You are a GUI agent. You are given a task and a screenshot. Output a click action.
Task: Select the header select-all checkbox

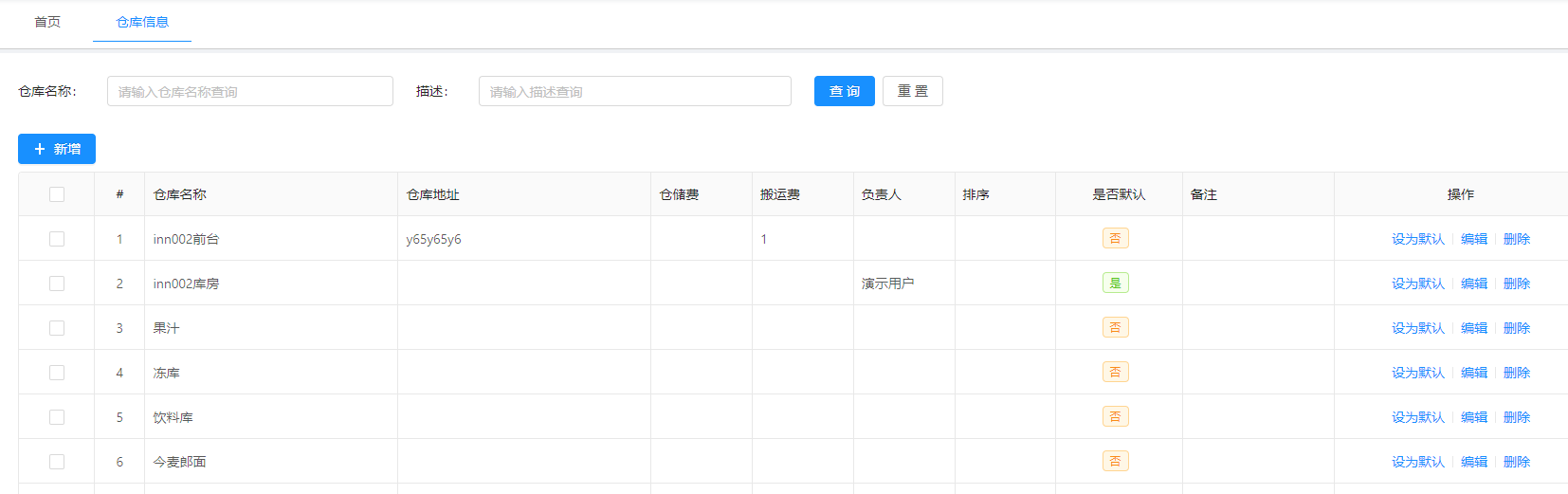coord(57,194)
